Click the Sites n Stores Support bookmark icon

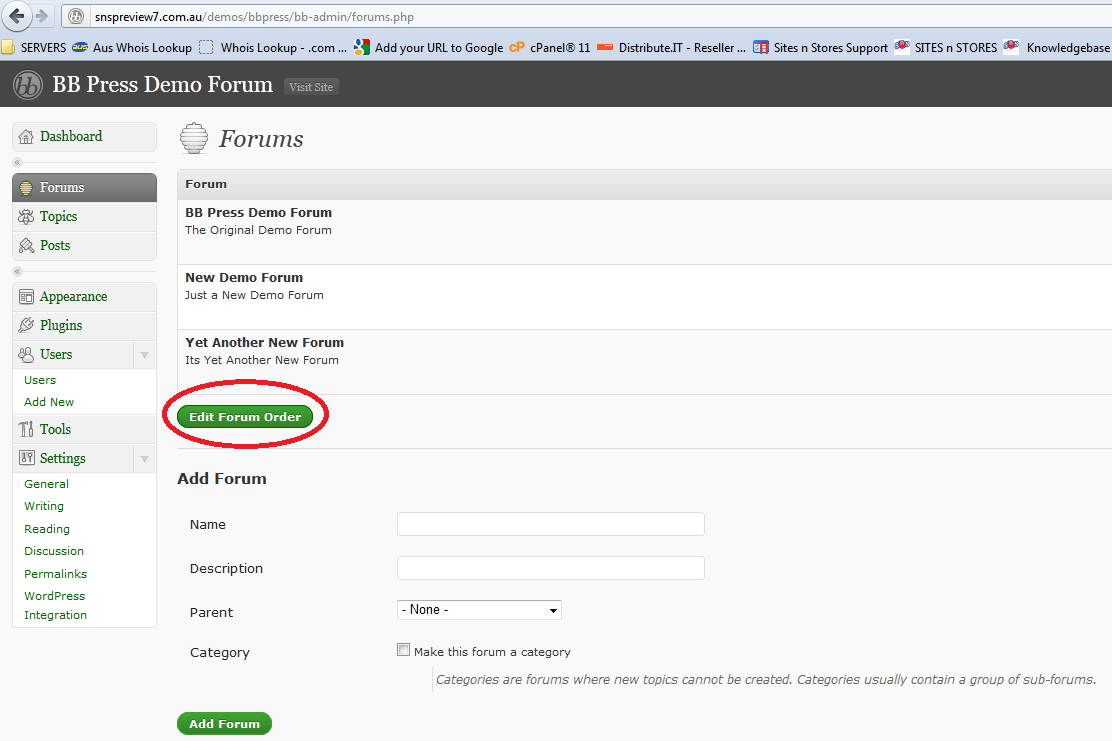[x=760, y=48]
